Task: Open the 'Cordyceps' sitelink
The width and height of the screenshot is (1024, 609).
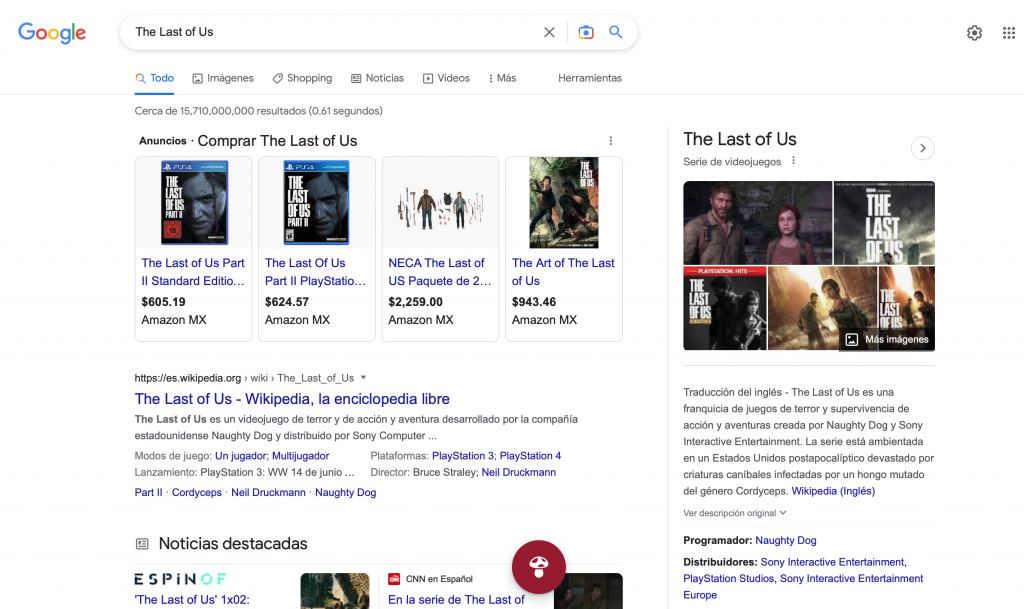Action: 197,492
